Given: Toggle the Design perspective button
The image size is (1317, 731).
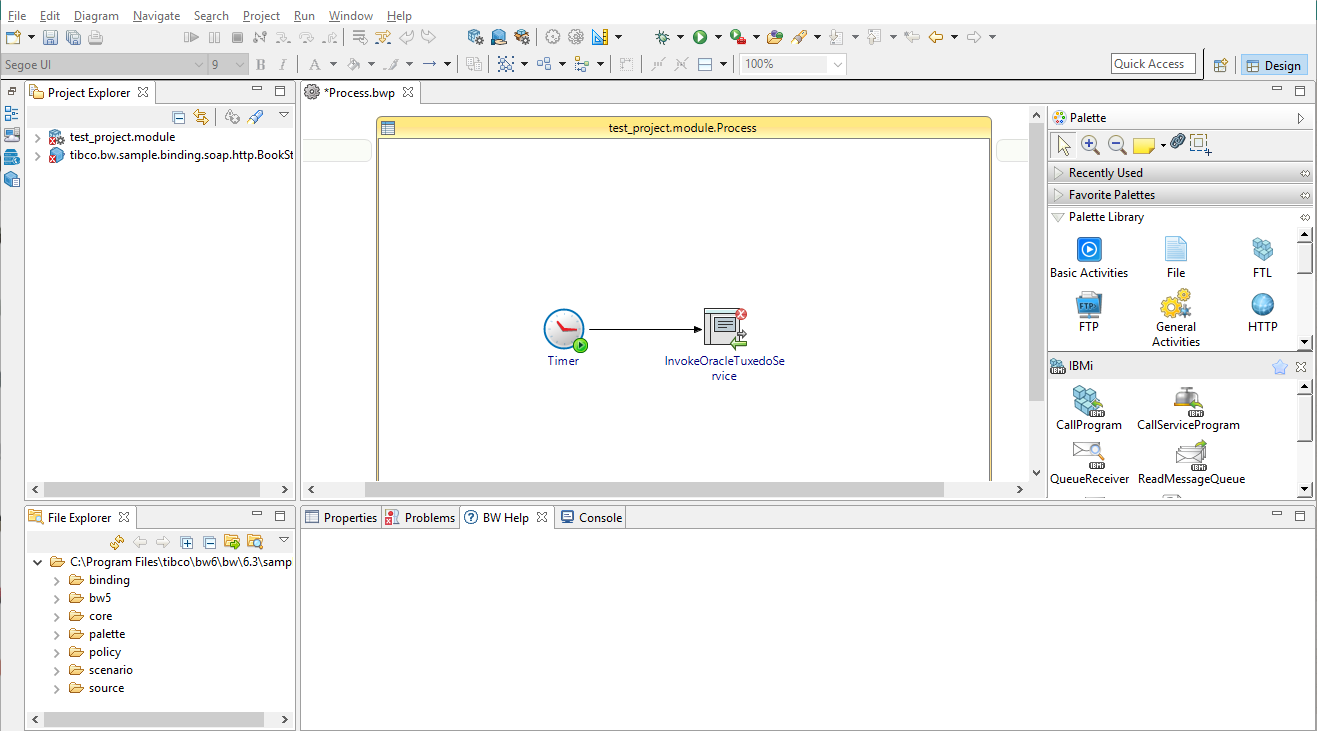Looking at the screenshot, I should tap(1273, 65).
